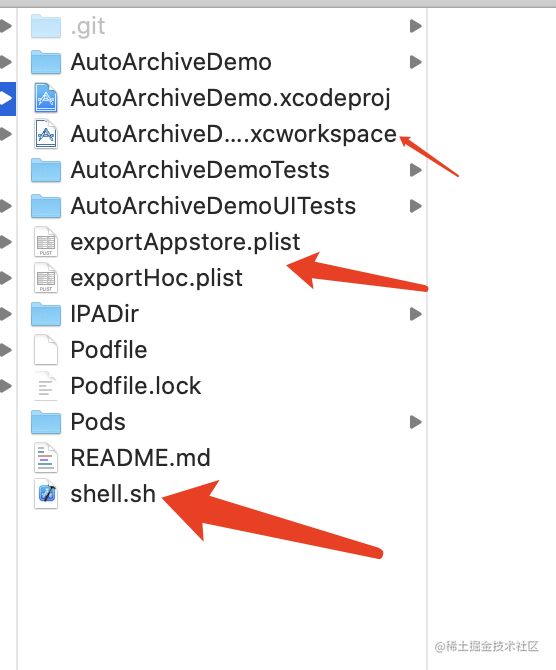The image size is (556, 670).
Task: Click the README.md document icon
Action: 46,458
